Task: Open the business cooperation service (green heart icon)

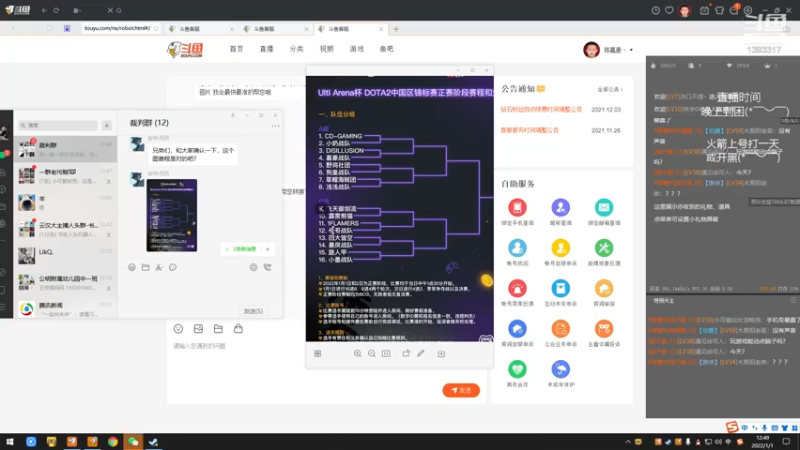Action: [x=517, y=369]
